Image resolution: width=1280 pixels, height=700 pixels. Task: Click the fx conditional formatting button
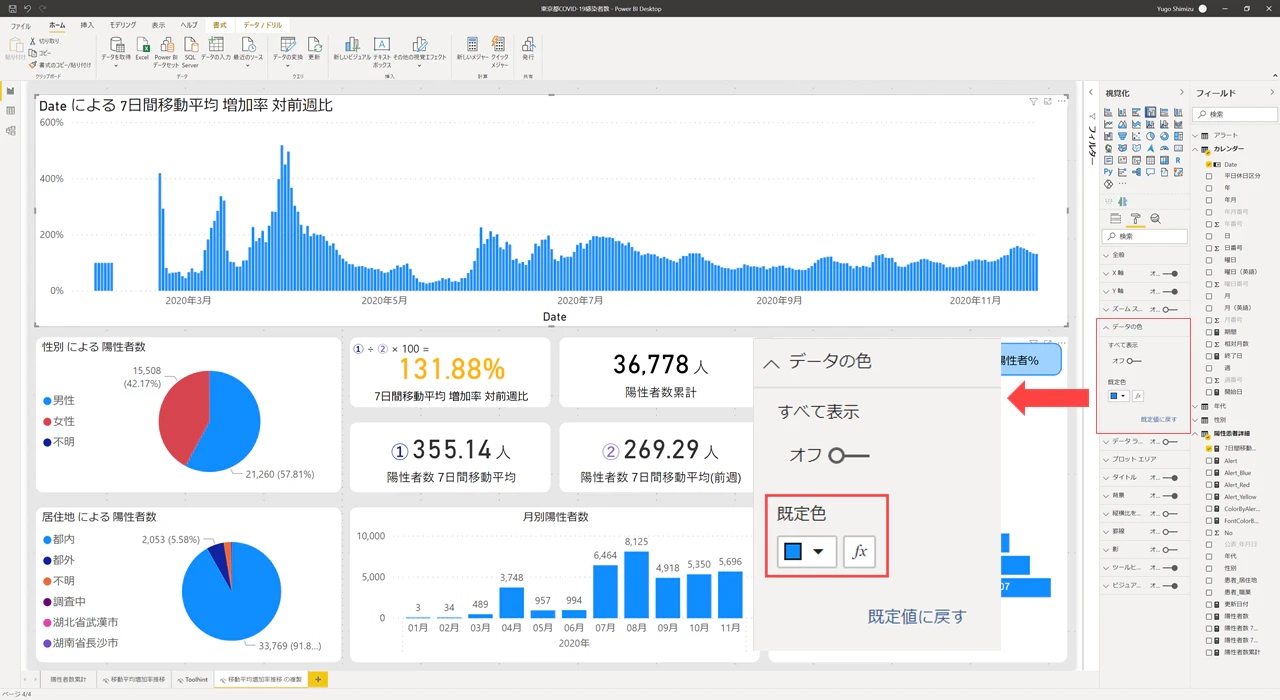[x=859, y=552]
